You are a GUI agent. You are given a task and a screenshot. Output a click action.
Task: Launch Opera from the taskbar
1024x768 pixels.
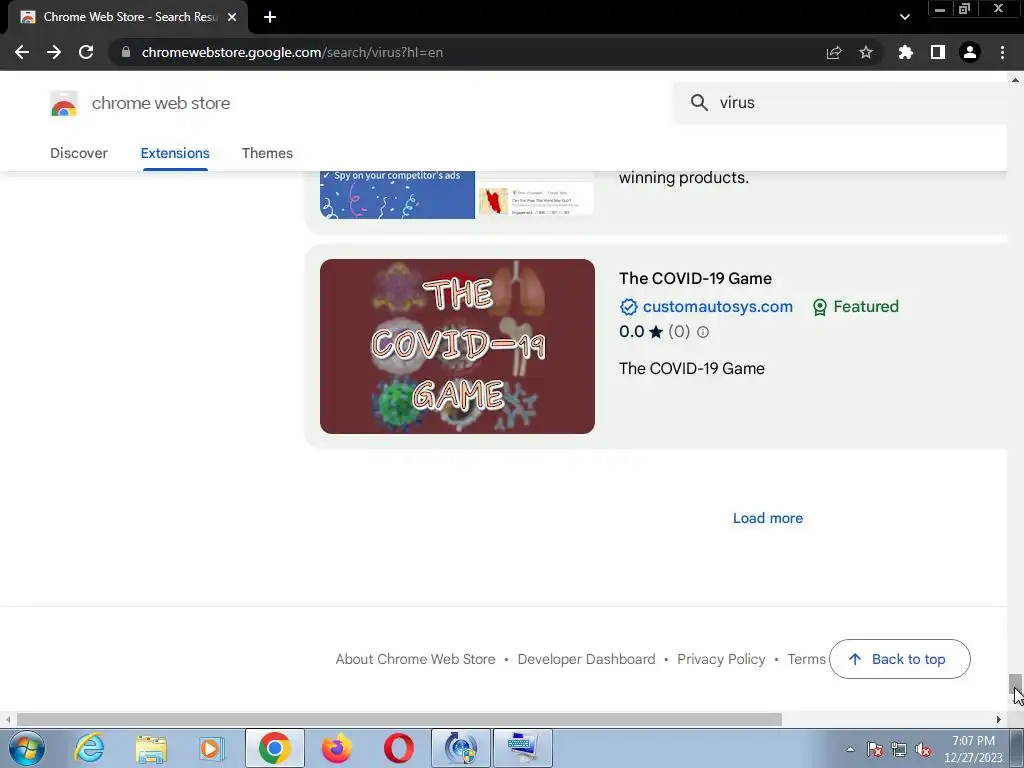[x=398, y=748]
